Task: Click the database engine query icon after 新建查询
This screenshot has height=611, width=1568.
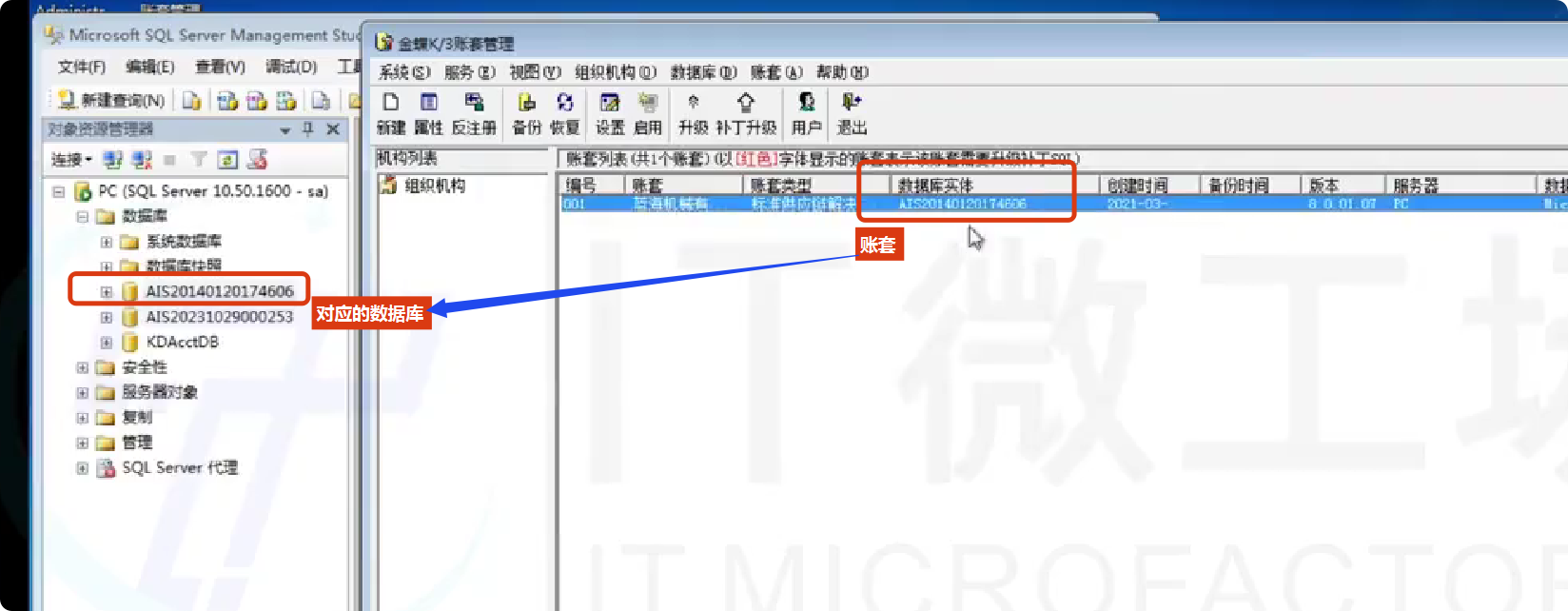Action: [192, 100]
